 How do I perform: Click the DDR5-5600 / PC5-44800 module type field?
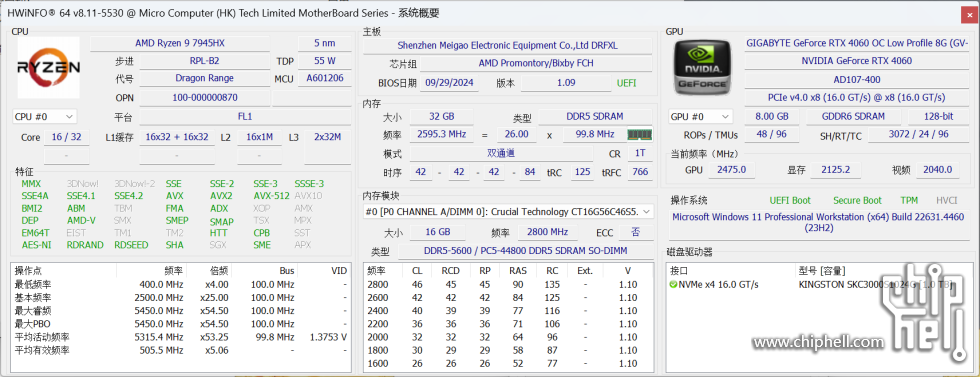[x=525, y=251]
